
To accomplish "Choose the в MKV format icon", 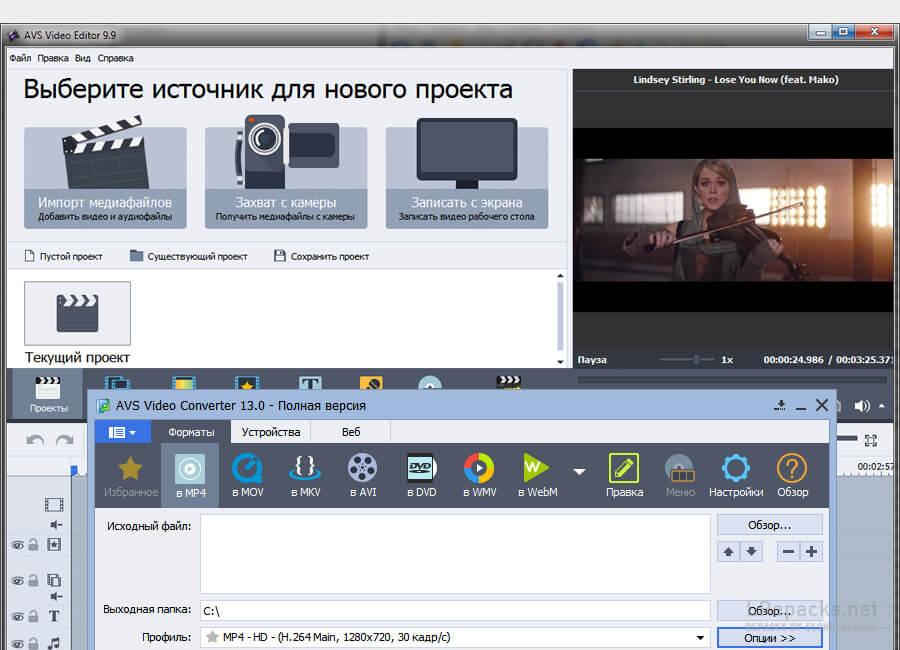I will pyautogui.click(x=305, y=475).
